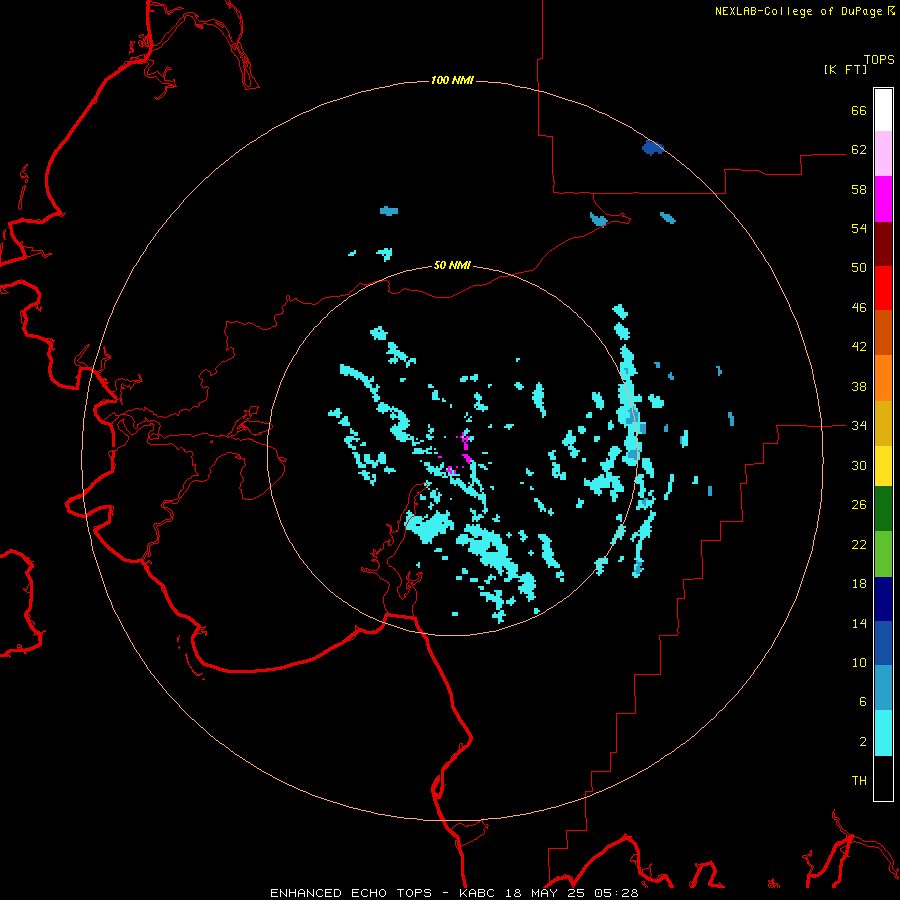
Task: Click the gold legend swatch
Action: [883, 422]
